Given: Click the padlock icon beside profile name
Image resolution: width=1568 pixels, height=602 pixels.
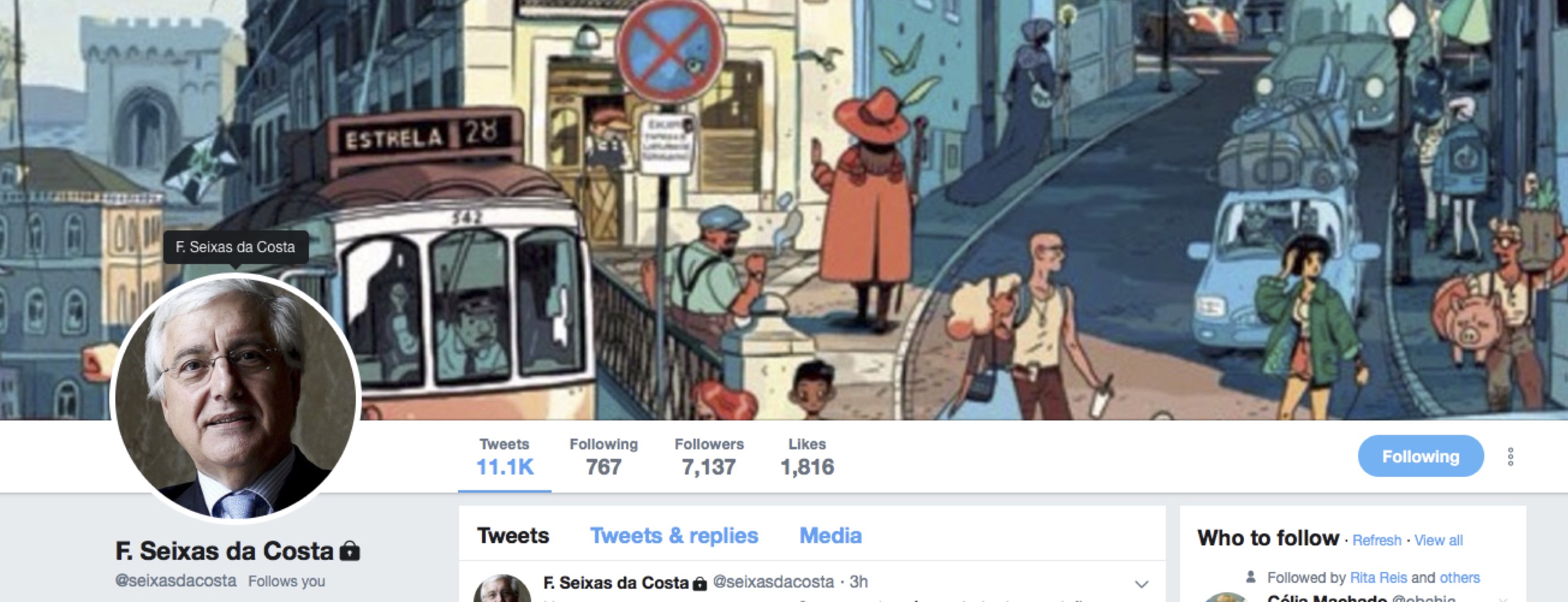Looking at the screenshot, I should 350,551.
